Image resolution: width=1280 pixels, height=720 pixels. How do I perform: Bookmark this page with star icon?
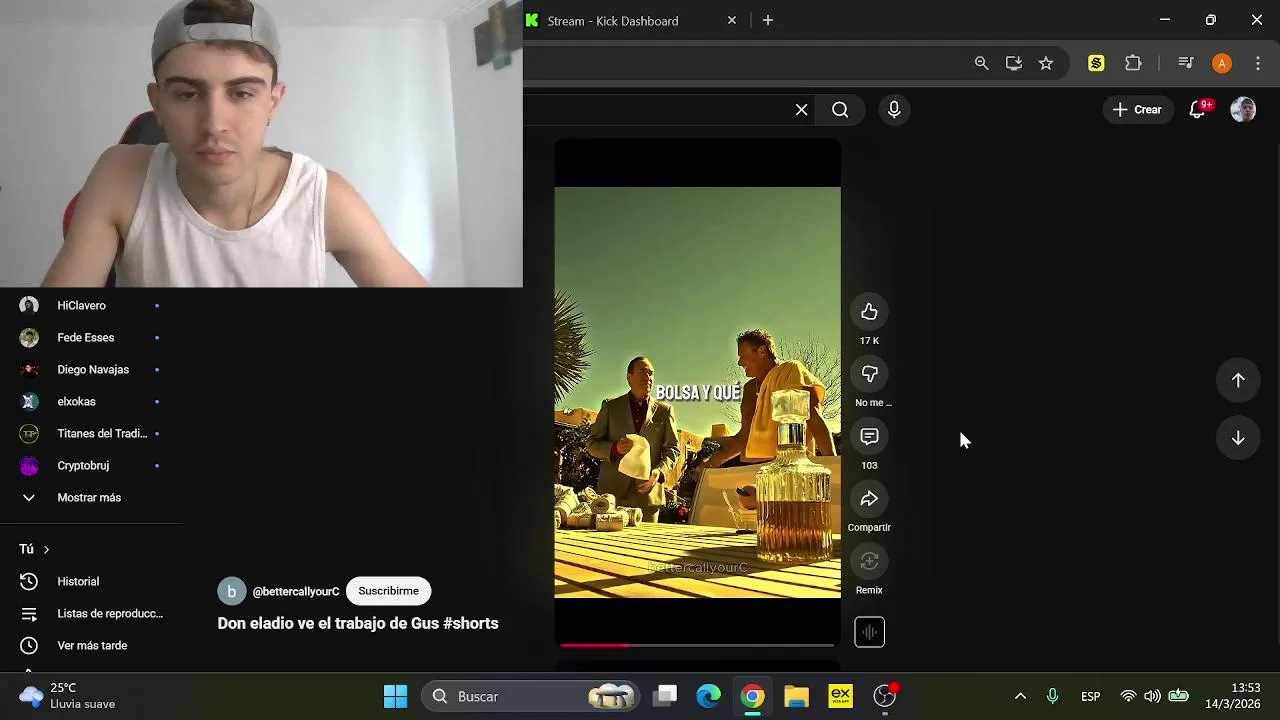1046,63
